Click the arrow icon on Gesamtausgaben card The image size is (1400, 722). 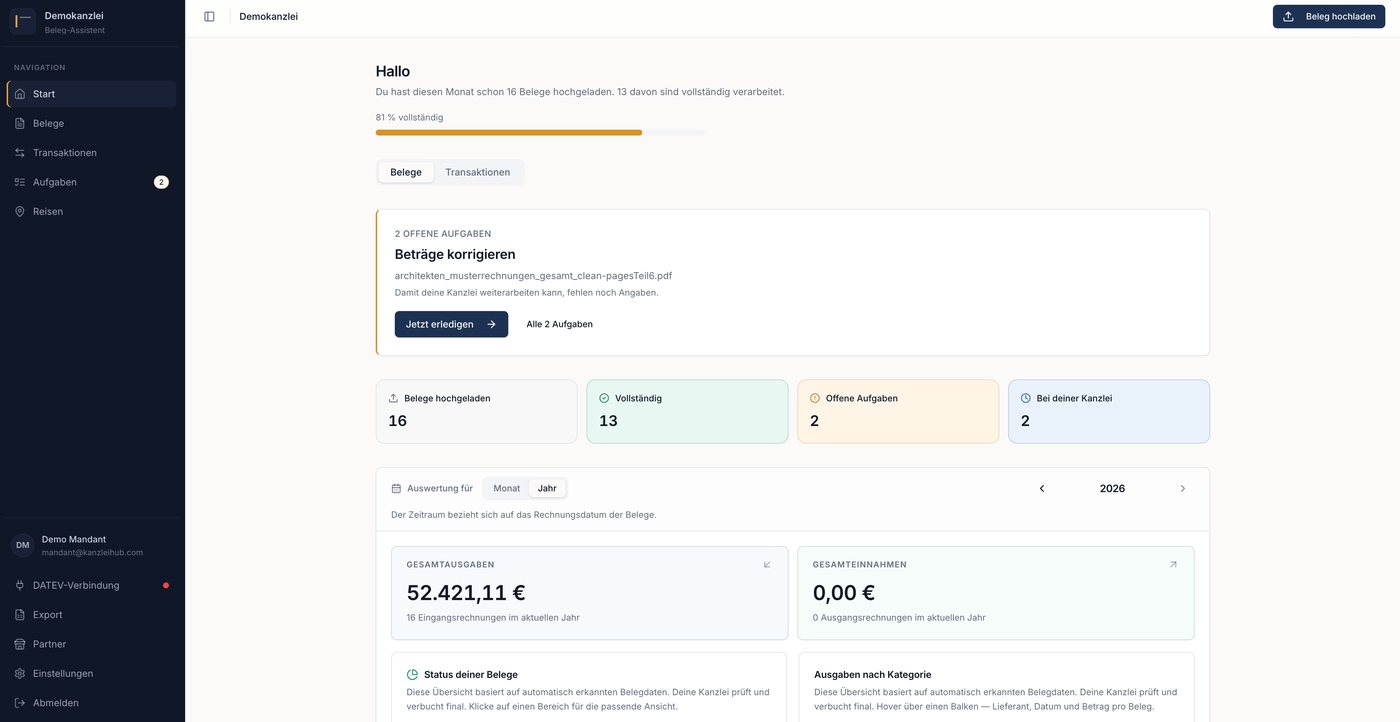point(767,564)
